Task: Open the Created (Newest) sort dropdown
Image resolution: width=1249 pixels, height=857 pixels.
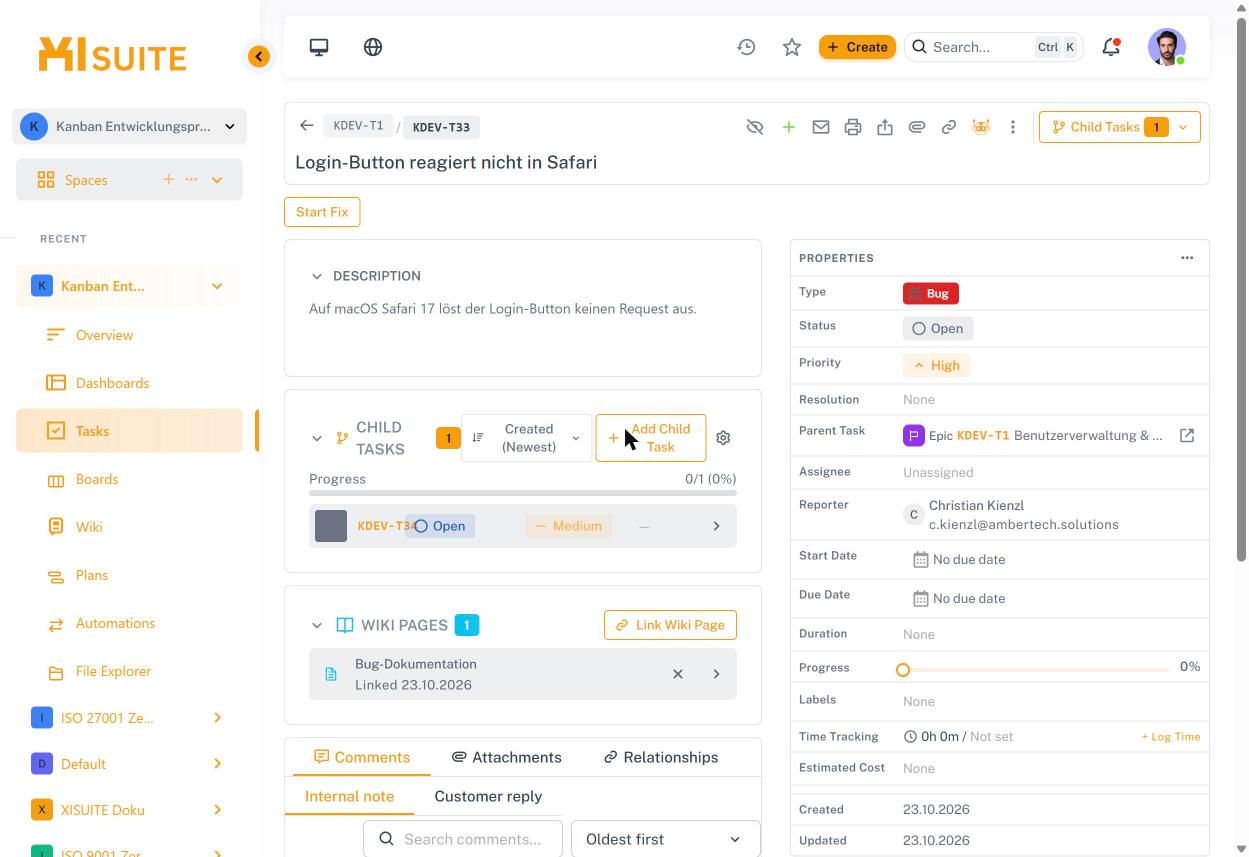Action: [x=526, y=438]
